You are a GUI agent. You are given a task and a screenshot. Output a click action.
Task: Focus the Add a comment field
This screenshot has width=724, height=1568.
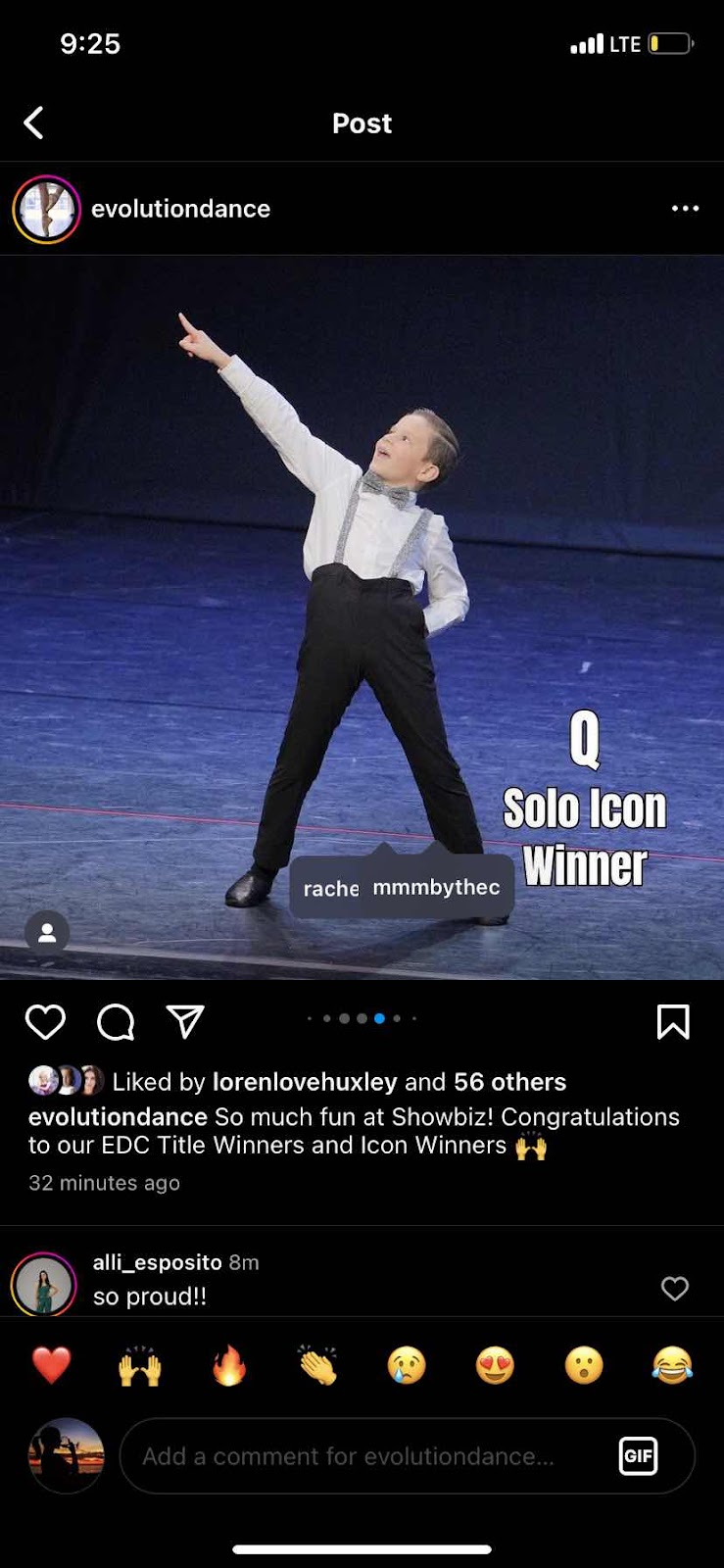pyautogui.click(x=408, y=1455)
